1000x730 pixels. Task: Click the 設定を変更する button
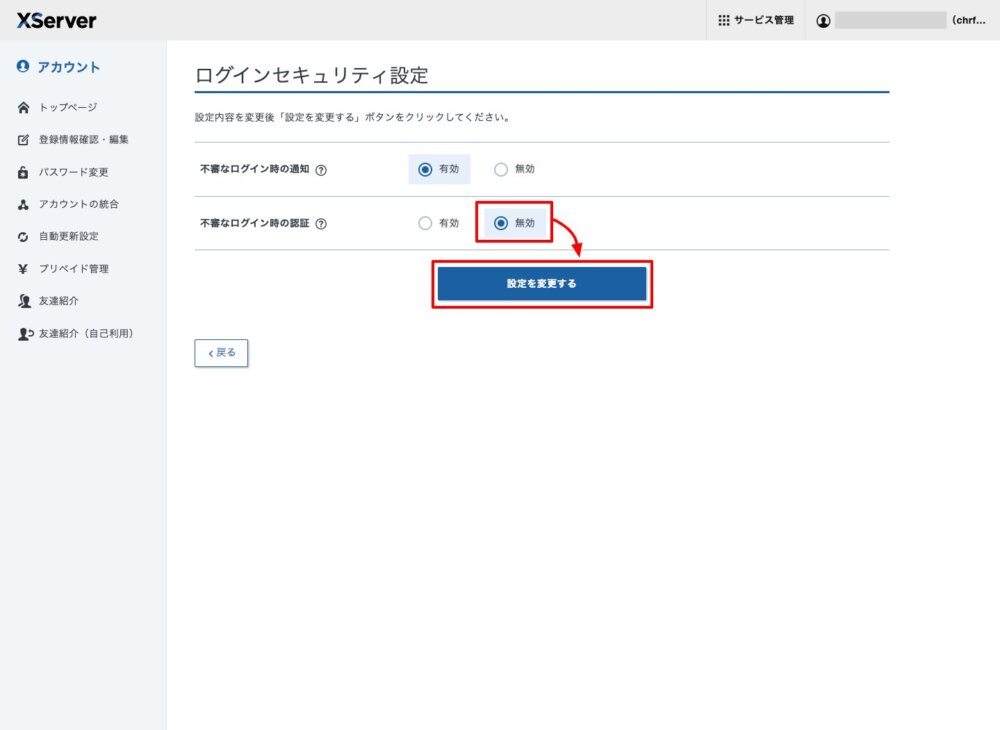541,284
